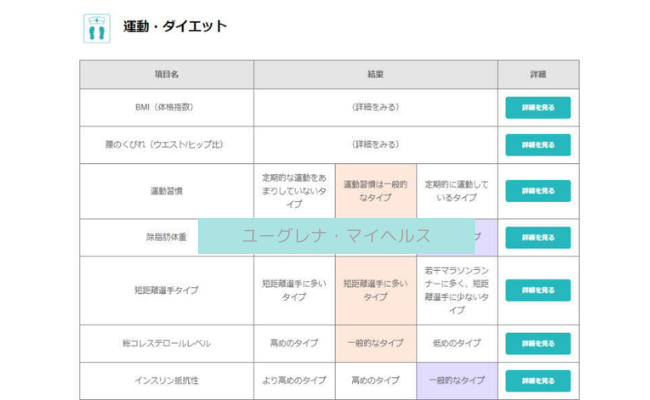This screenshot has width=650, height=400.
Task: Open details button for 腰のくびれ row
Action: (538, 145)
